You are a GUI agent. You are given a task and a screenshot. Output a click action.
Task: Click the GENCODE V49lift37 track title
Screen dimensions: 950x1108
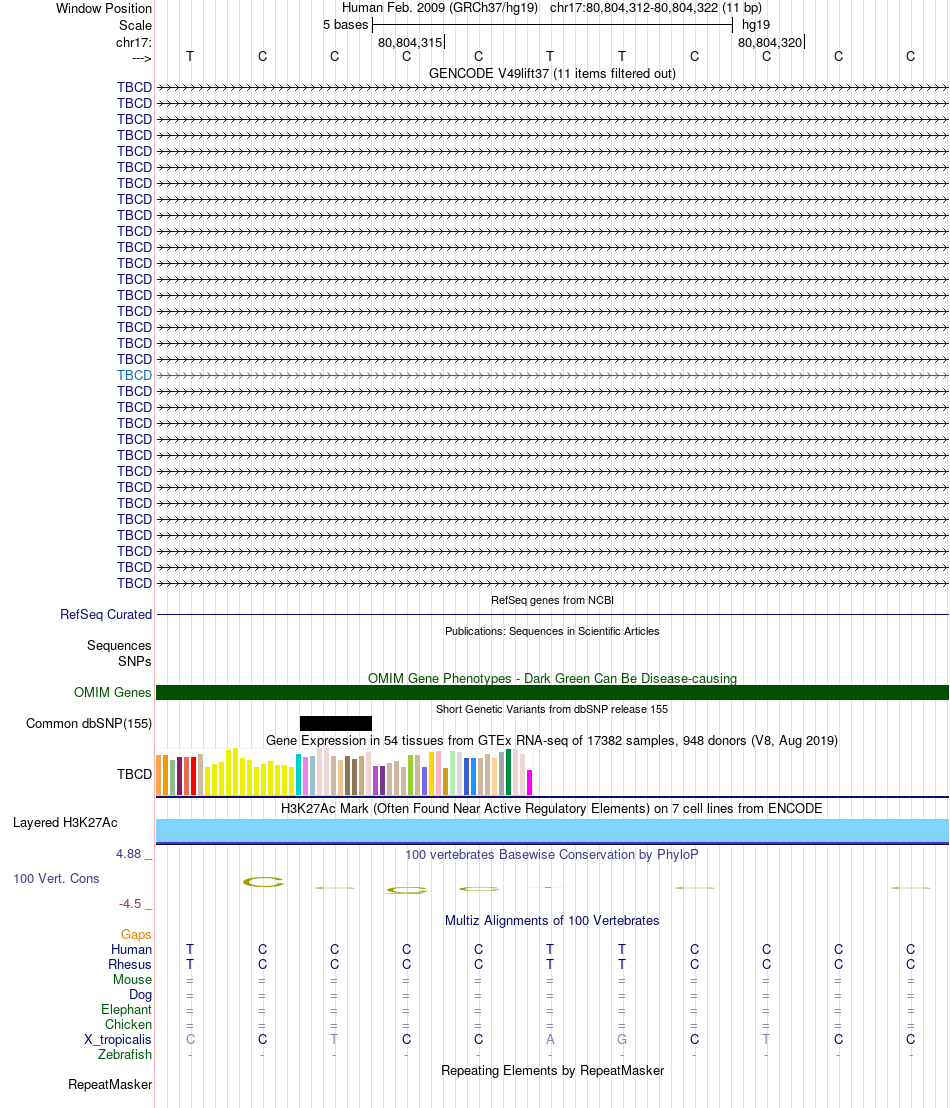click(552, 73)
